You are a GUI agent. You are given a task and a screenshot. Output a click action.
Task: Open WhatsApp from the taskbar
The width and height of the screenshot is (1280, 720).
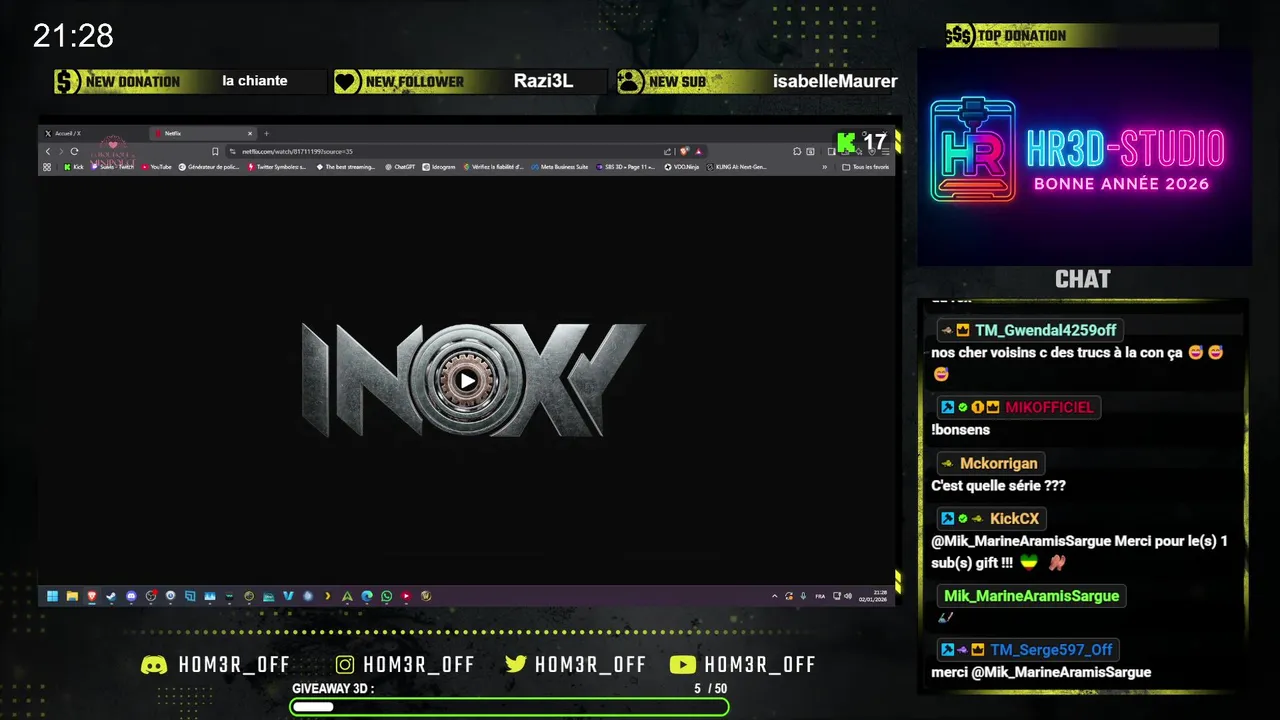386,596
